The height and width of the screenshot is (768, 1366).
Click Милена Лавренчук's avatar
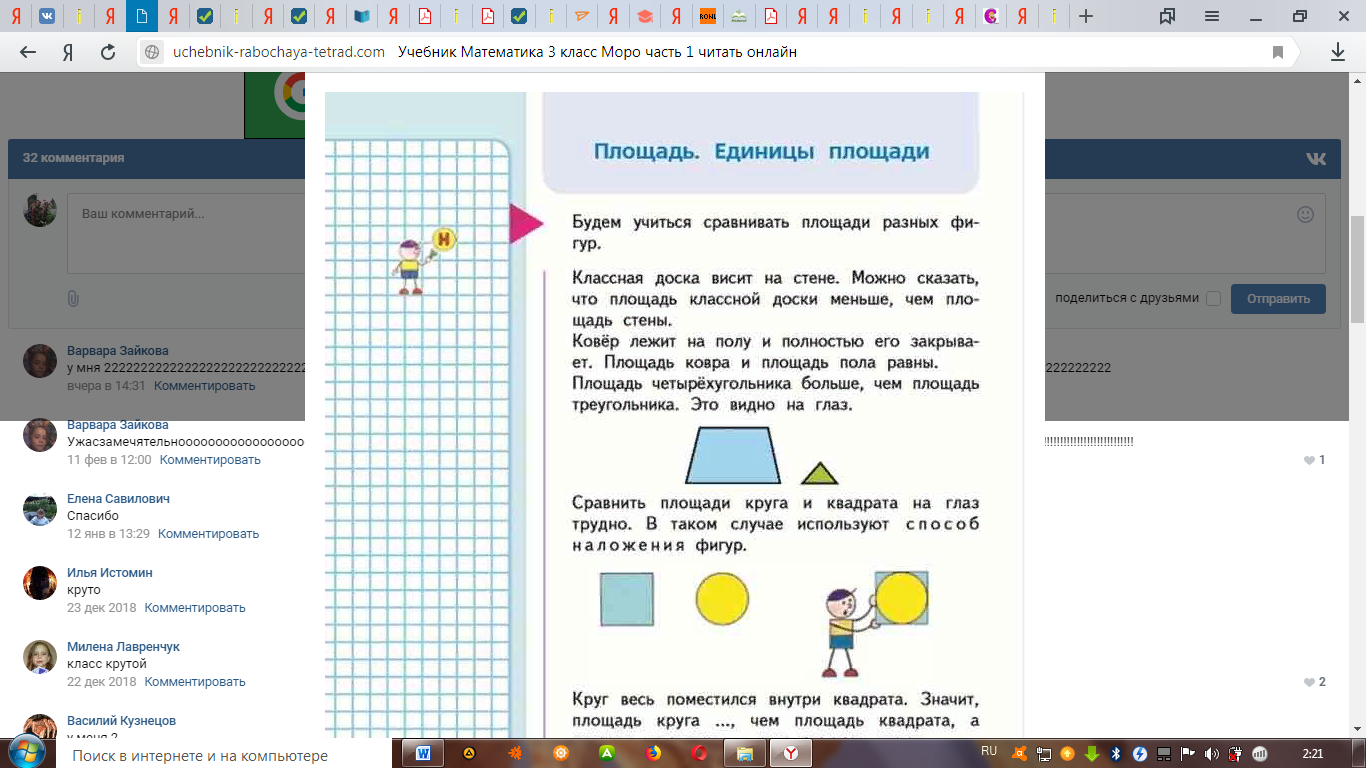tap(40, 657)
